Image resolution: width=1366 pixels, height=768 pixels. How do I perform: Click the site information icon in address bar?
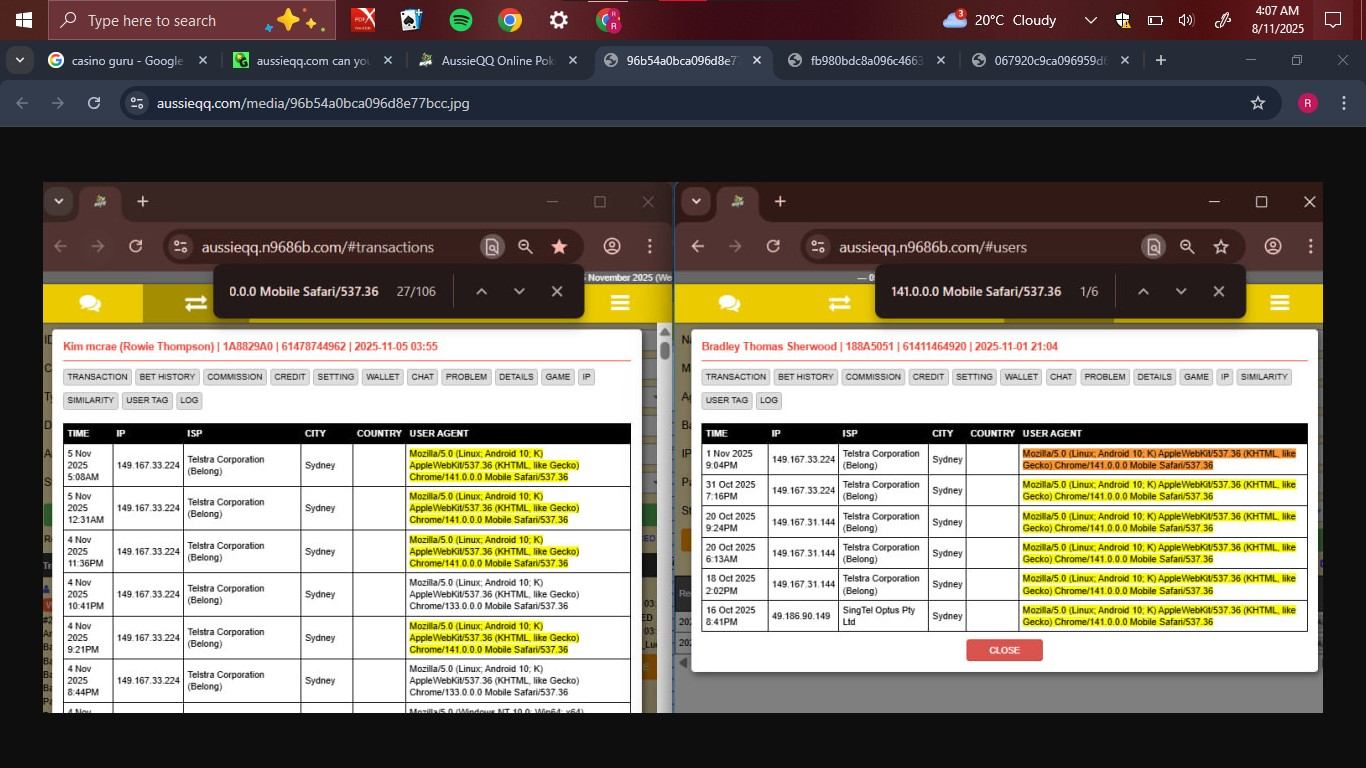click(x=138, y=103)
